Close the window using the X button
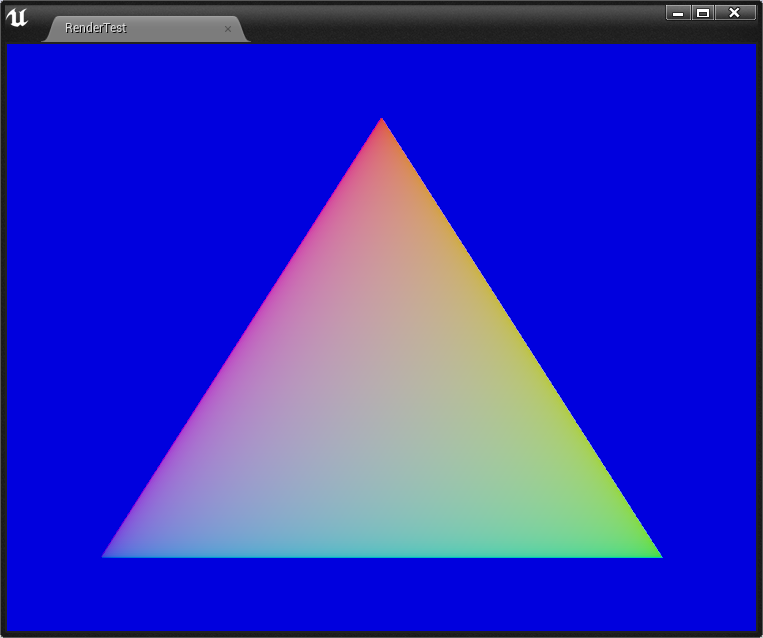Viewport: 763px width, 638px height. coord(735,13)
